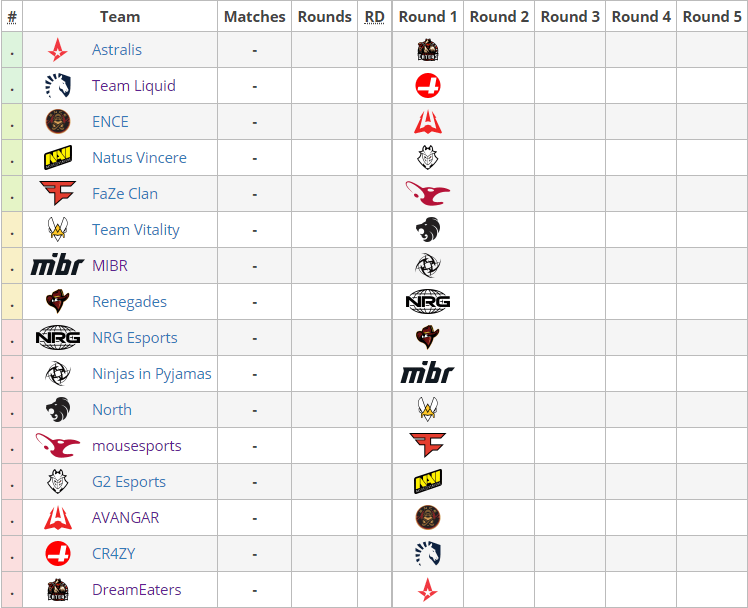The image size is (748, 608).
Task: Click the G2 Esports logo in the Team column
Action: pyautogui.click(x=58, y=482)
